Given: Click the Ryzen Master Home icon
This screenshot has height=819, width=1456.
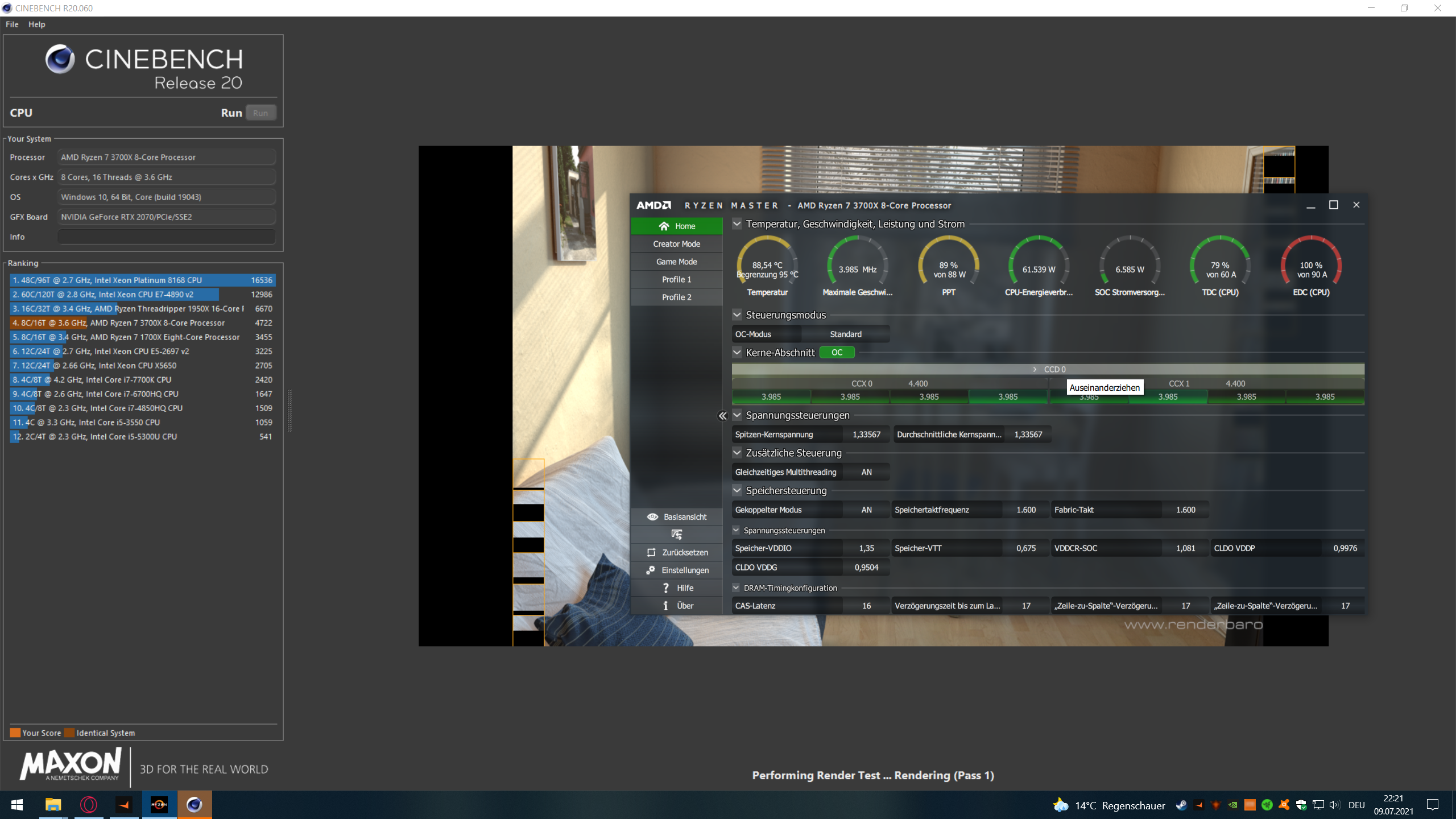Looking at the screenshot, I should [664, 226].
